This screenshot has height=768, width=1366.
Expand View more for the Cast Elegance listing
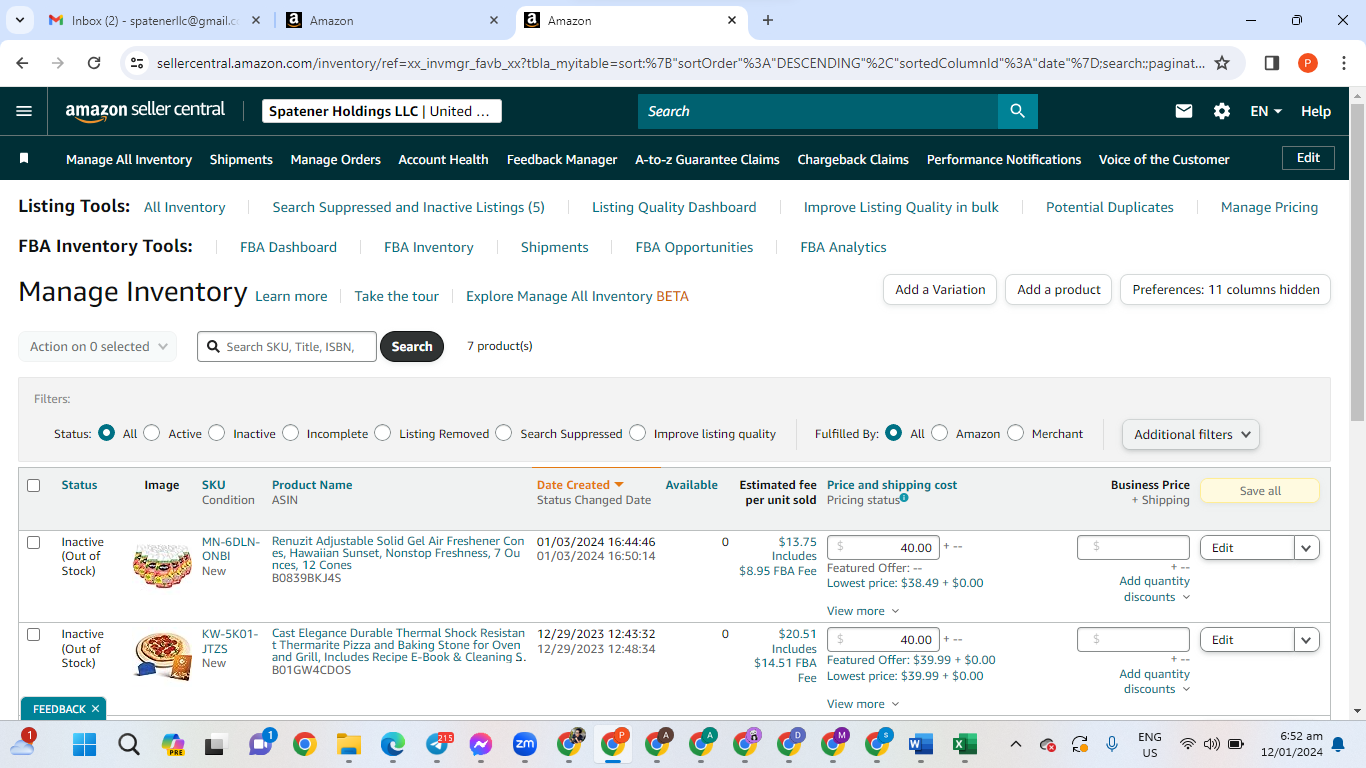[x=863, y=704]
